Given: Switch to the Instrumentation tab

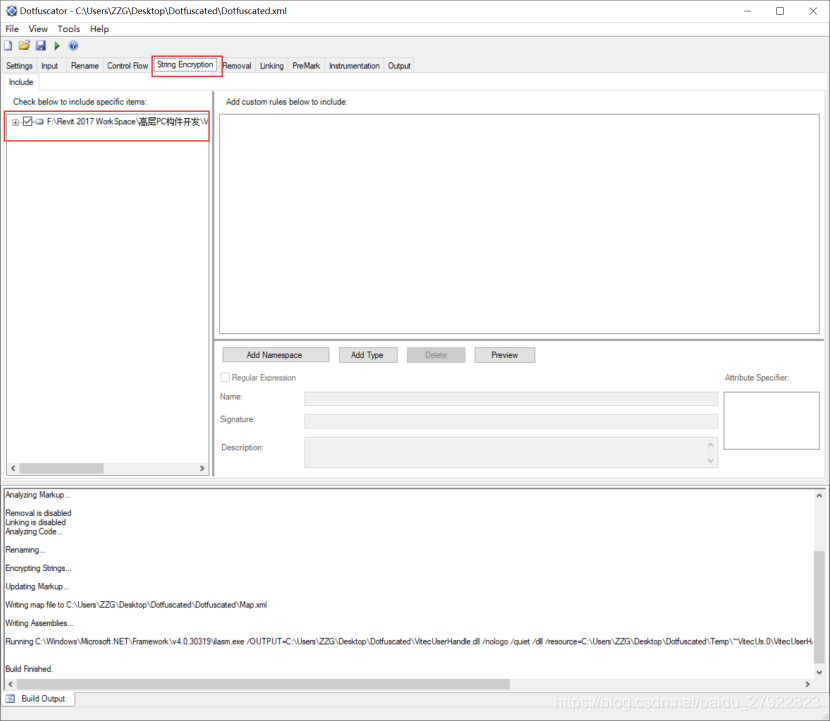Looking at the screenshot, I should tap(354, 66).
